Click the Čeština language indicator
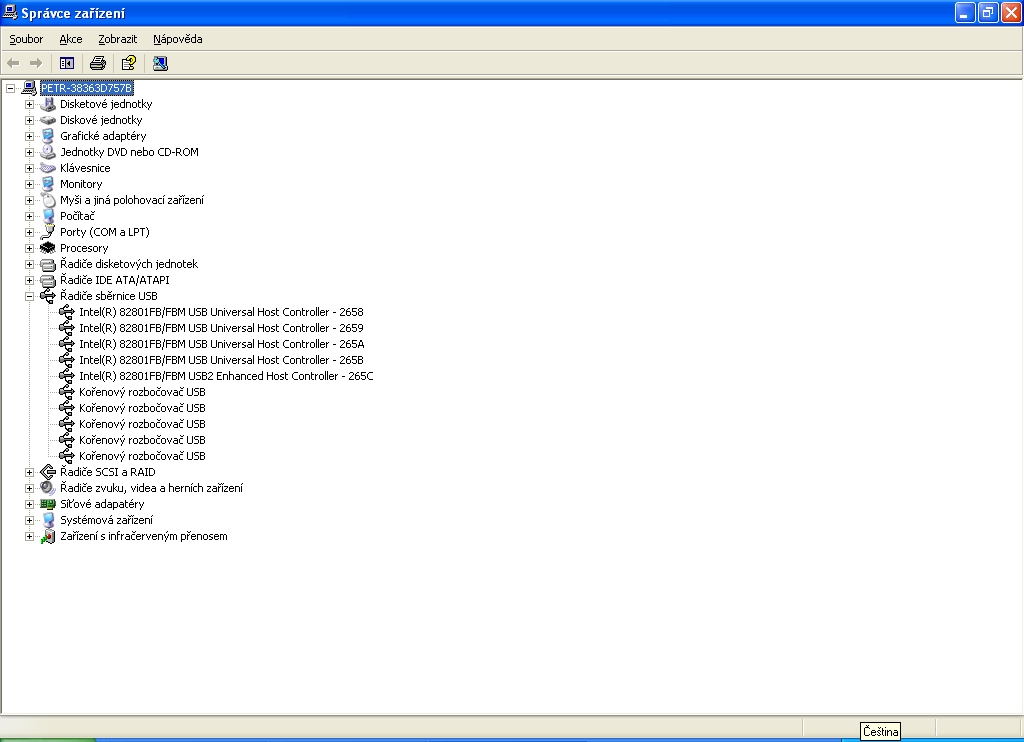The height and width of the screenshot is (742, 1024). [x=880, y=732]
